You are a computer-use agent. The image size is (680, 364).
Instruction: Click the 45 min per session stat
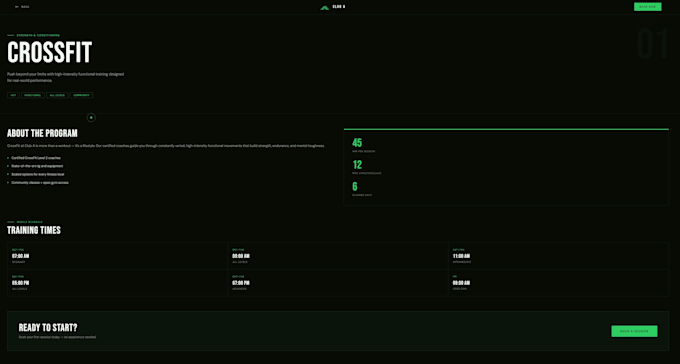pos(363,145)
